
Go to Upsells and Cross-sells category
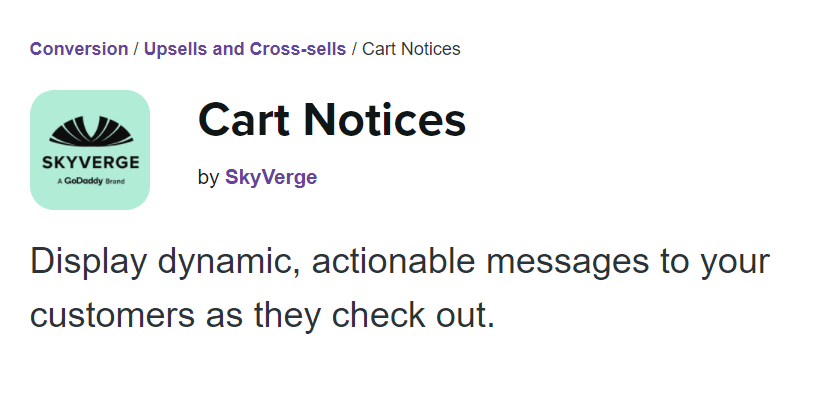[x=245, y=49]
